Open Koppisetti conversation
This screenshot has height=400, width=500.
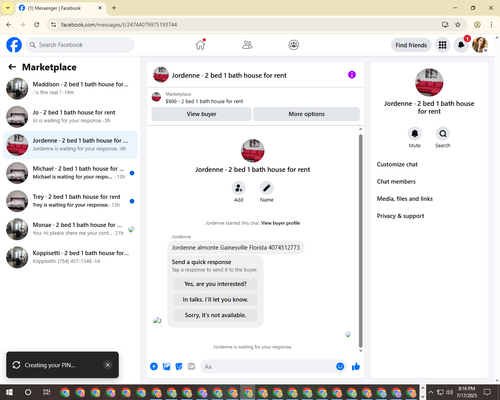70,257
